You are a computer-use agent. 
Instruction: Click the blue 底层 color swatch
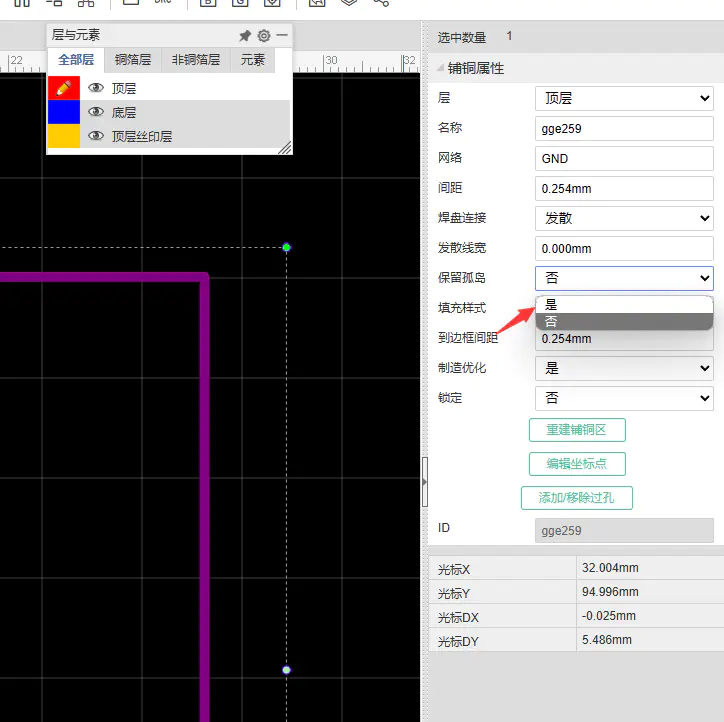[63, 112]
